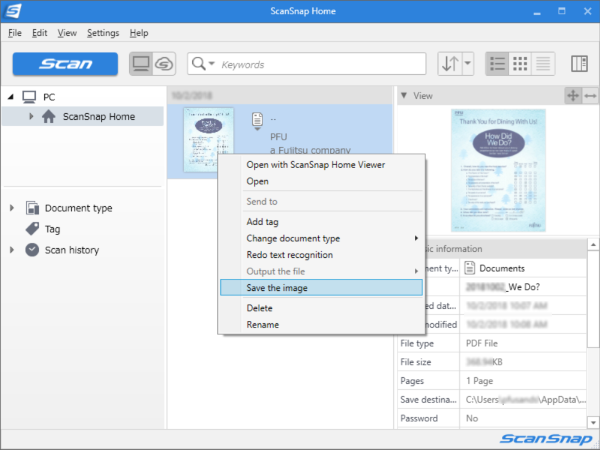
Task: Select the Tag item
Action: (x=52, y=229)
